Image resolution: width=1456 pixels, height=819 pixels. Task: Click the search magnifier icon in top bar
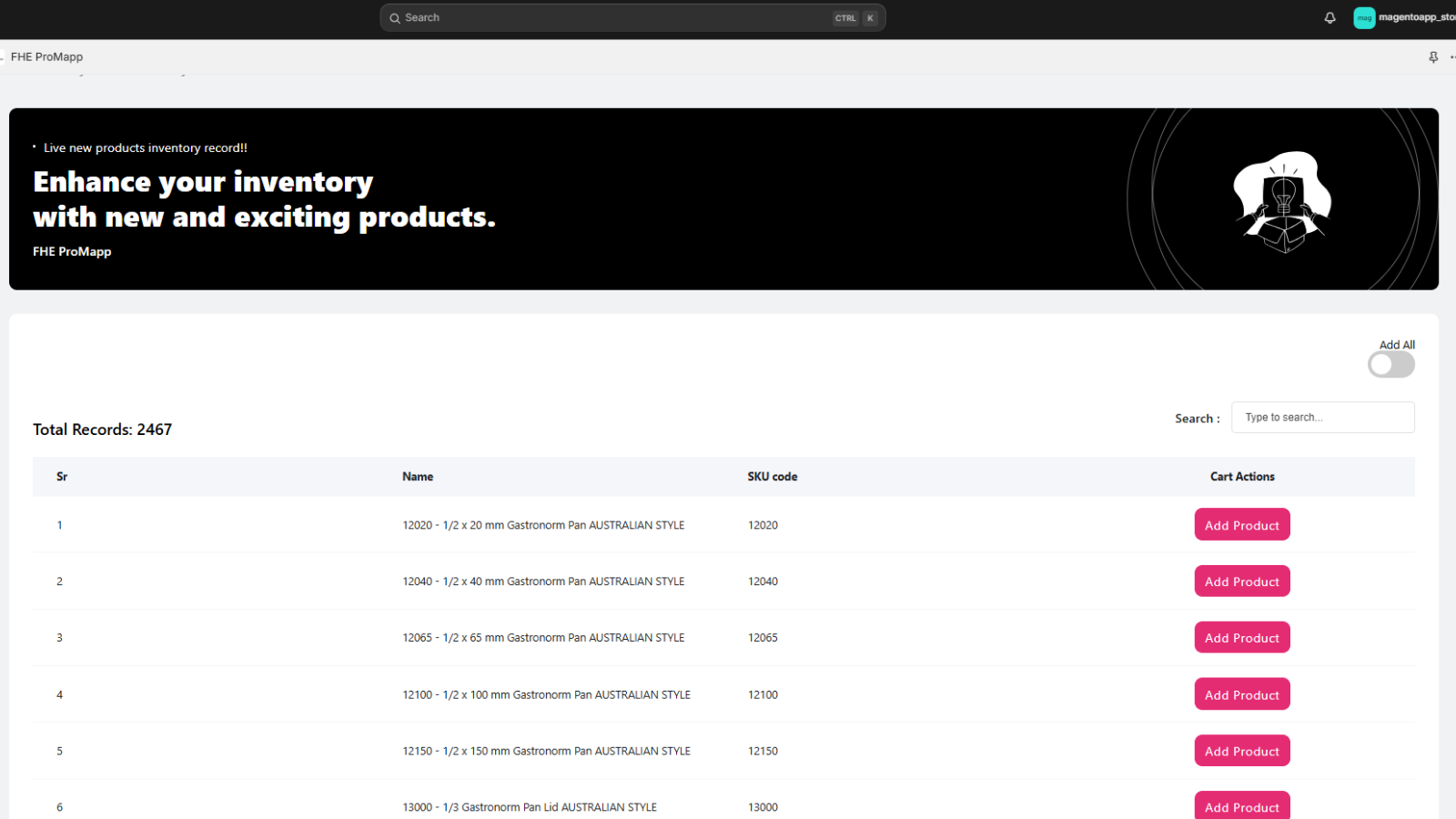click(x=395, y=18)
